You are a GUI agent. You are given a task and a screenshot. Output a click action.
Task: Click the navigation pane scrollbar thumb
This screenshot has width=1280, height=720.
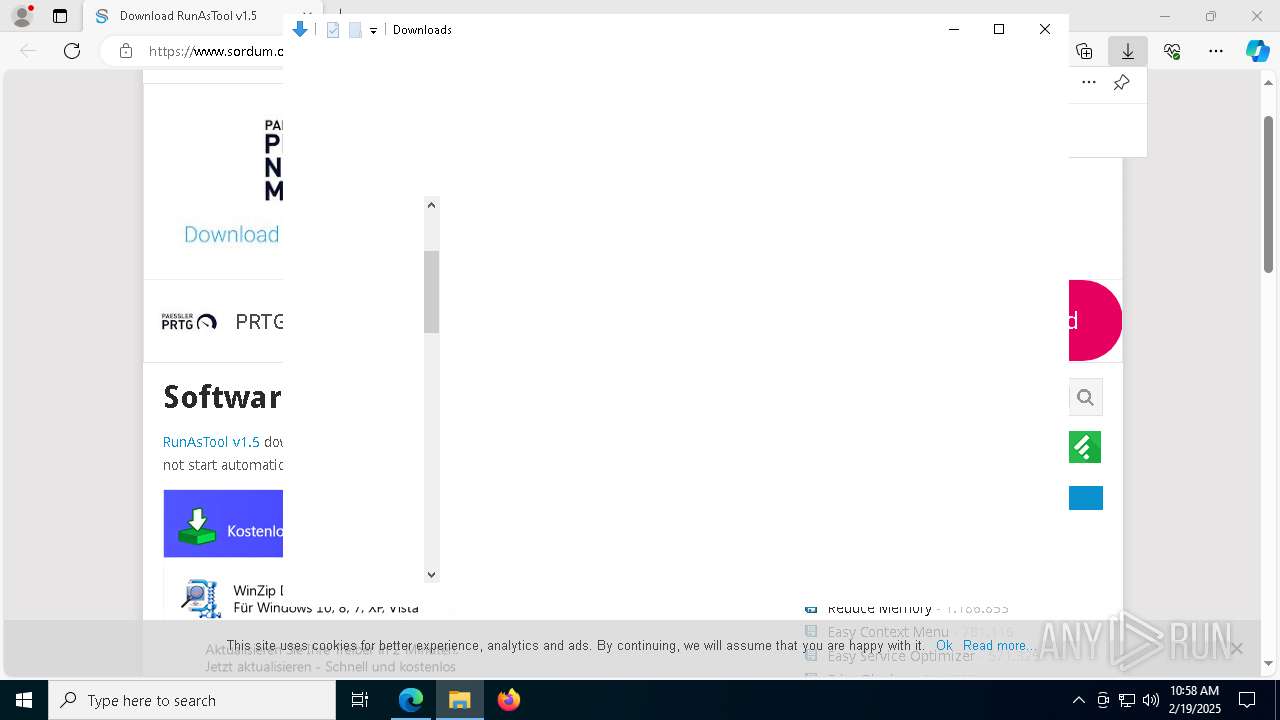tap(432, 292)
